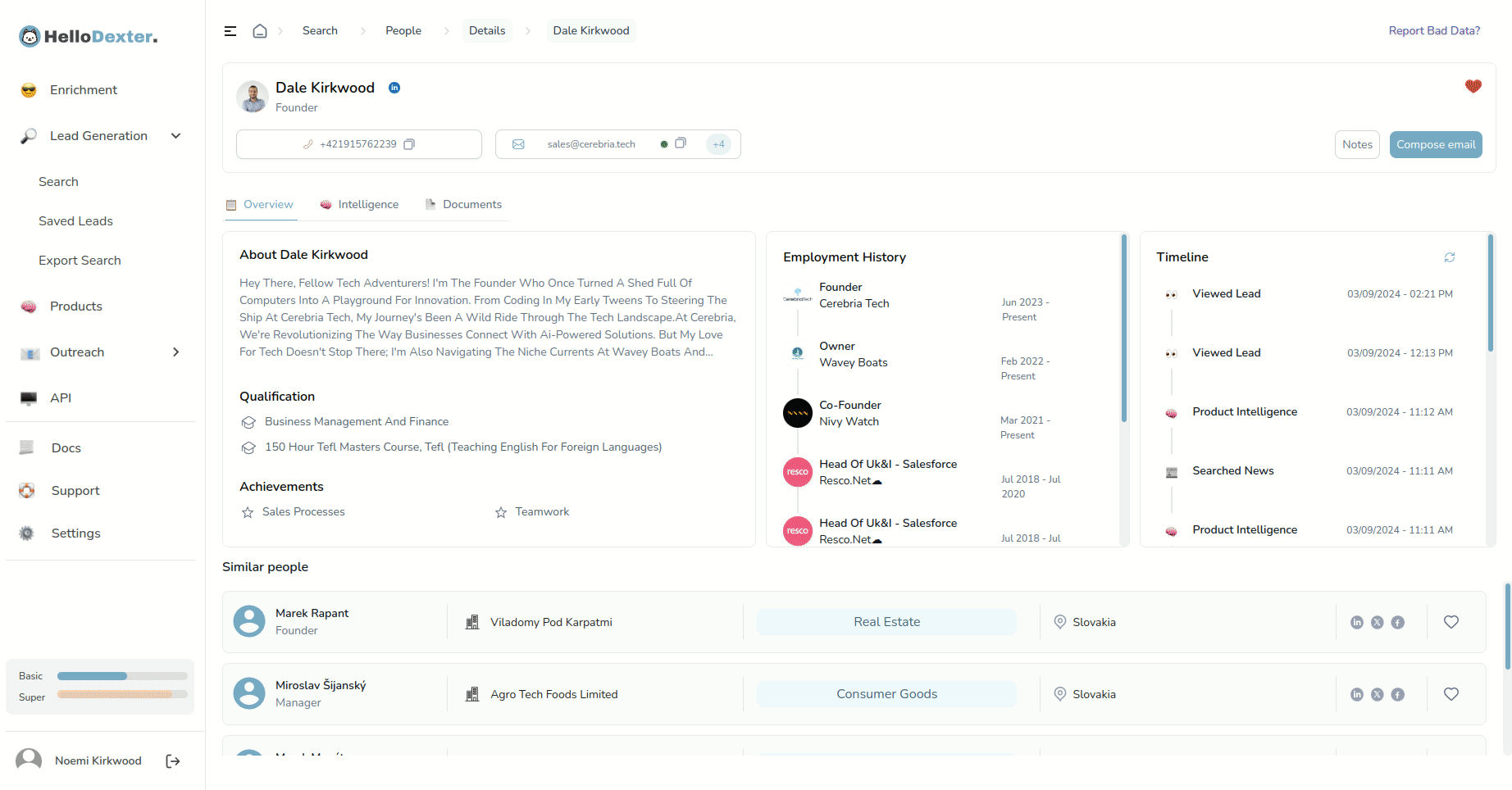
Task: Refresh the Timeline panel
Action: (x=1450, y=257)
